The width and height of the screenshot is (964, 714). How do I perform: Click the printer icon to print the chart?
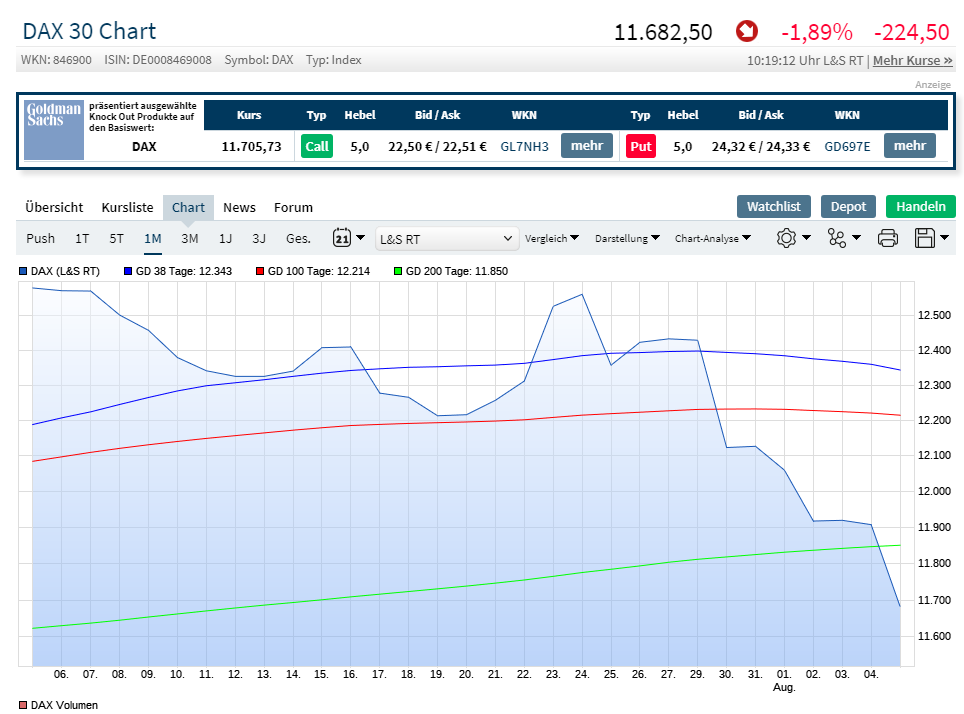(888, 237)
